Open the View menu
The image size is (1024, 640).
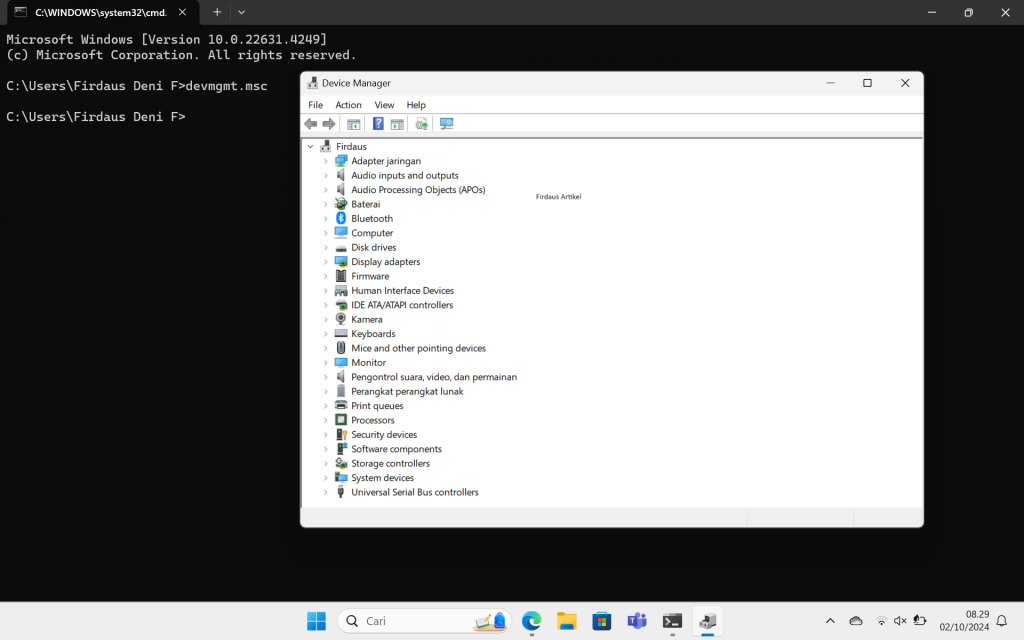pos(384,105)
